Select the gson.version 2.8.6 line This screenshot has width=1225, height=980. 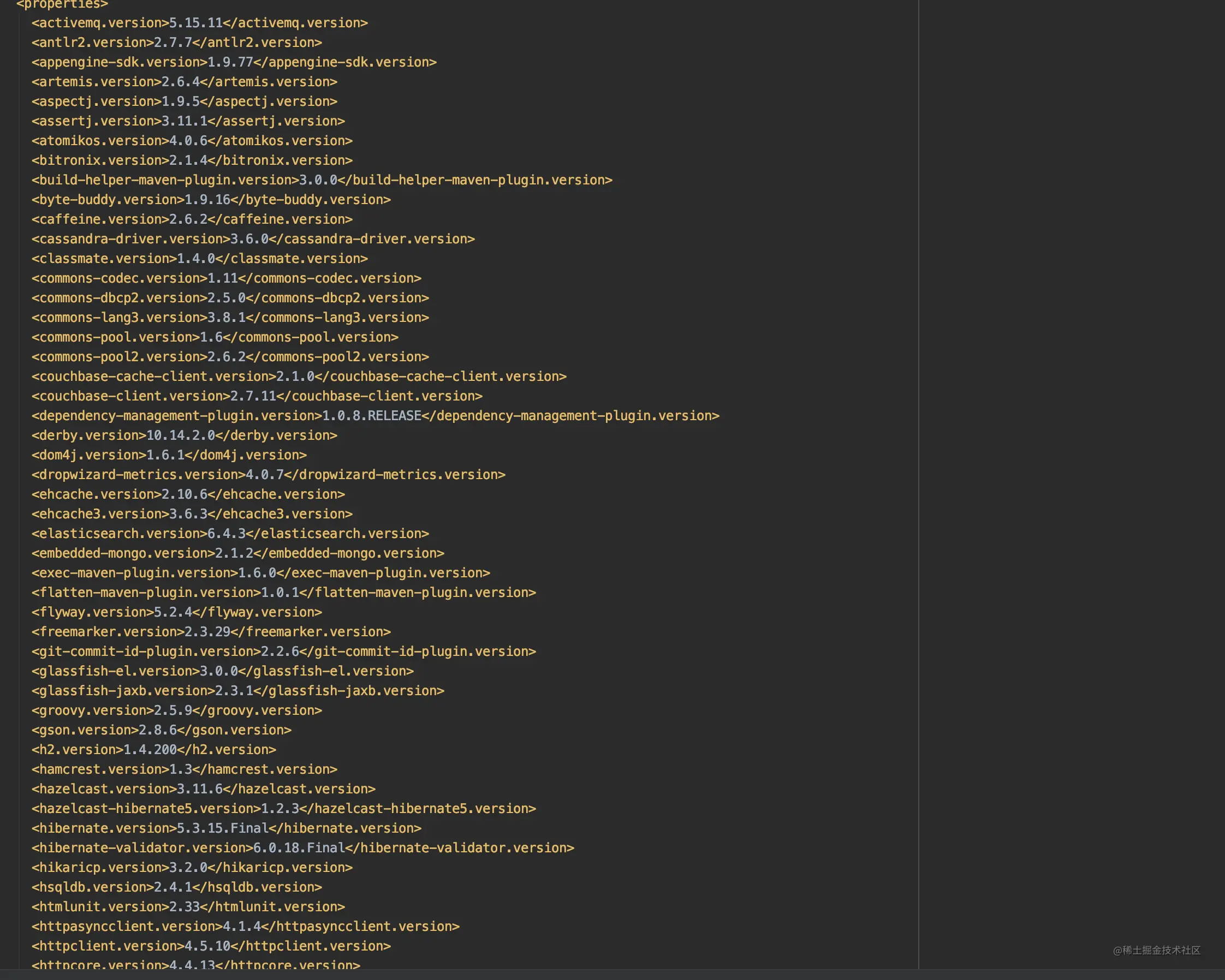point(162,730)
